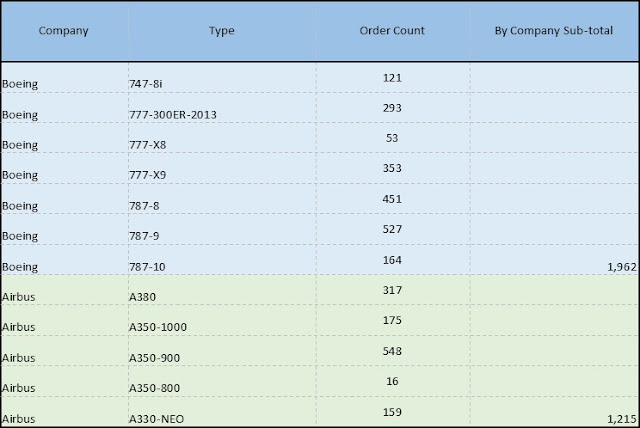Click the Order Count column header
Screen dimensions: 640x428
[x=392, y=30]
